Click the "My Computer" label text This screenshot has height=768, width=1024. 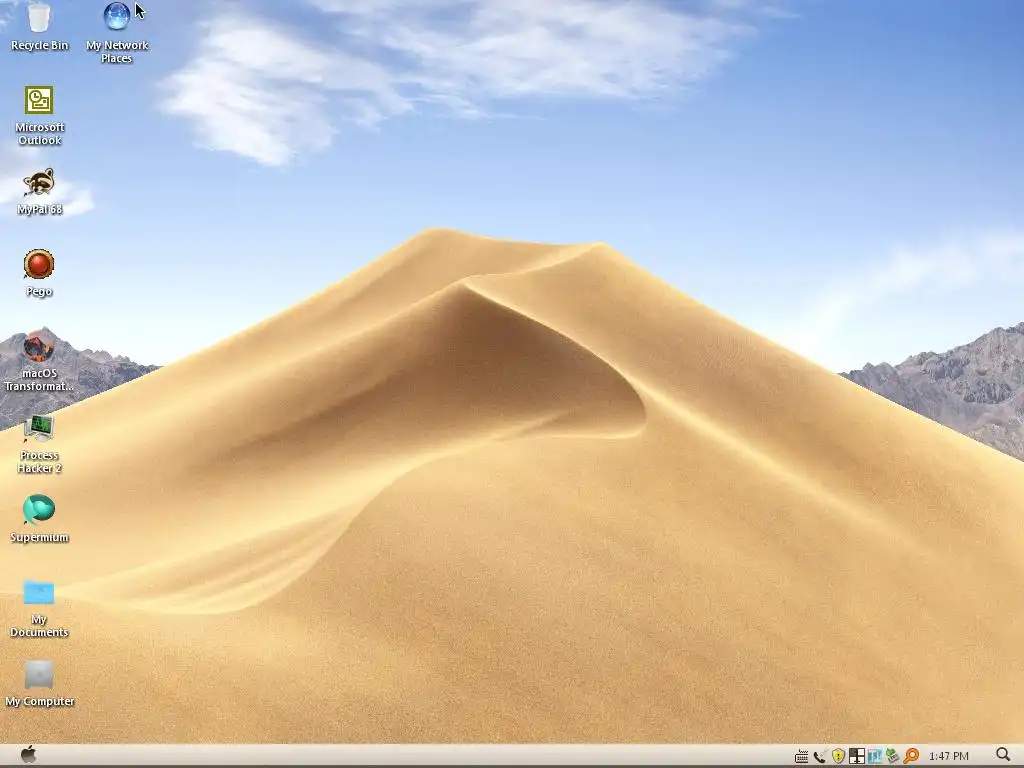coord(40,701)
